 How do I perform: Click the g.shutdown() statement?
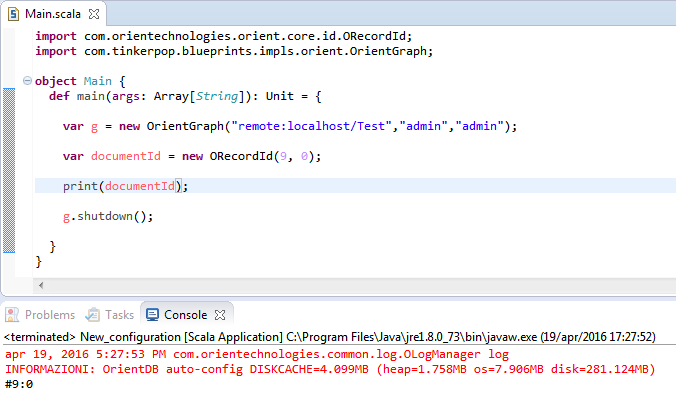[108, 216]
